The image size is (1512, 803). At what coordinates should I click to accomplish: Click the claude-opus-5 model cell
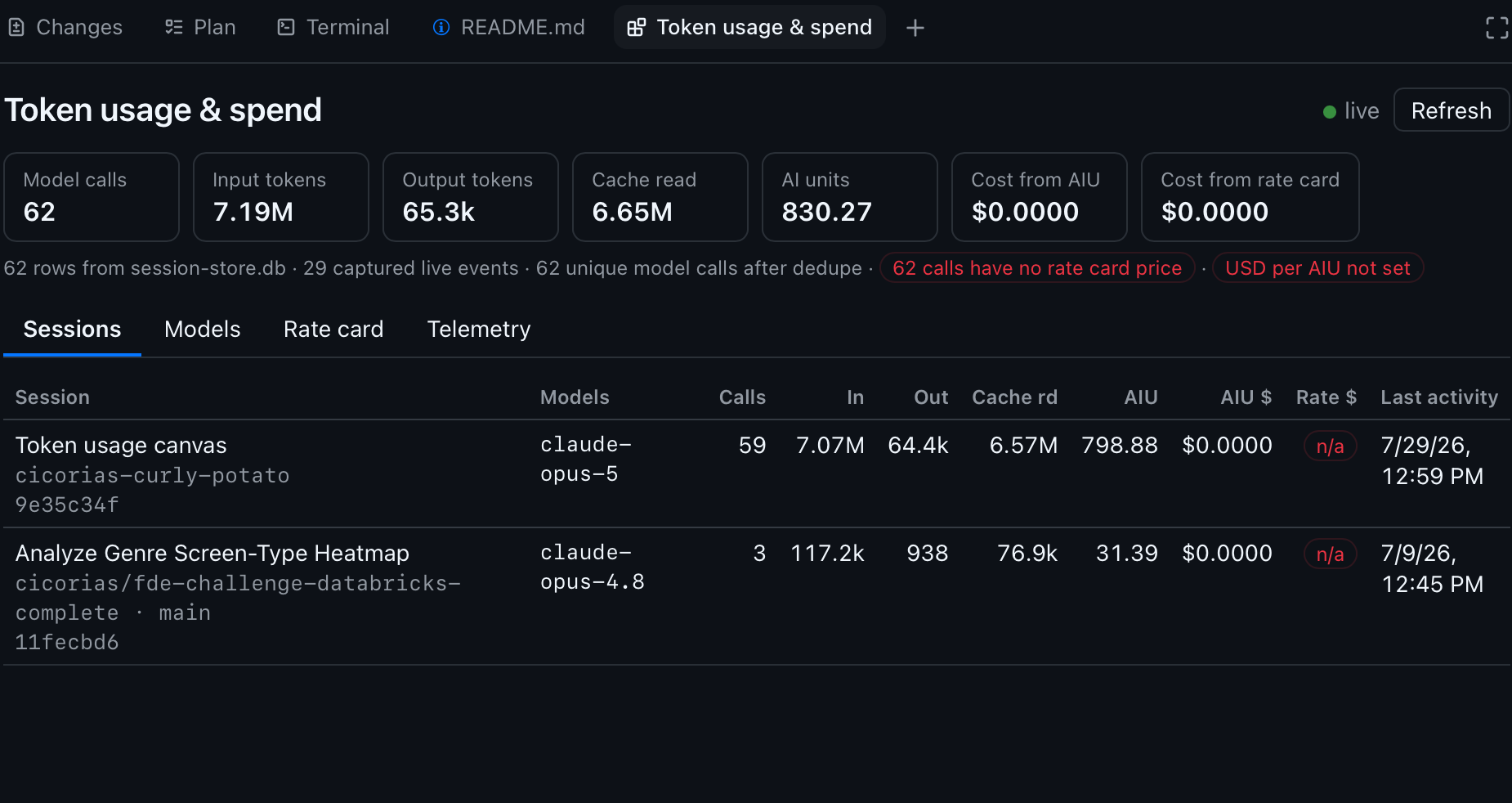click(586, 460)
